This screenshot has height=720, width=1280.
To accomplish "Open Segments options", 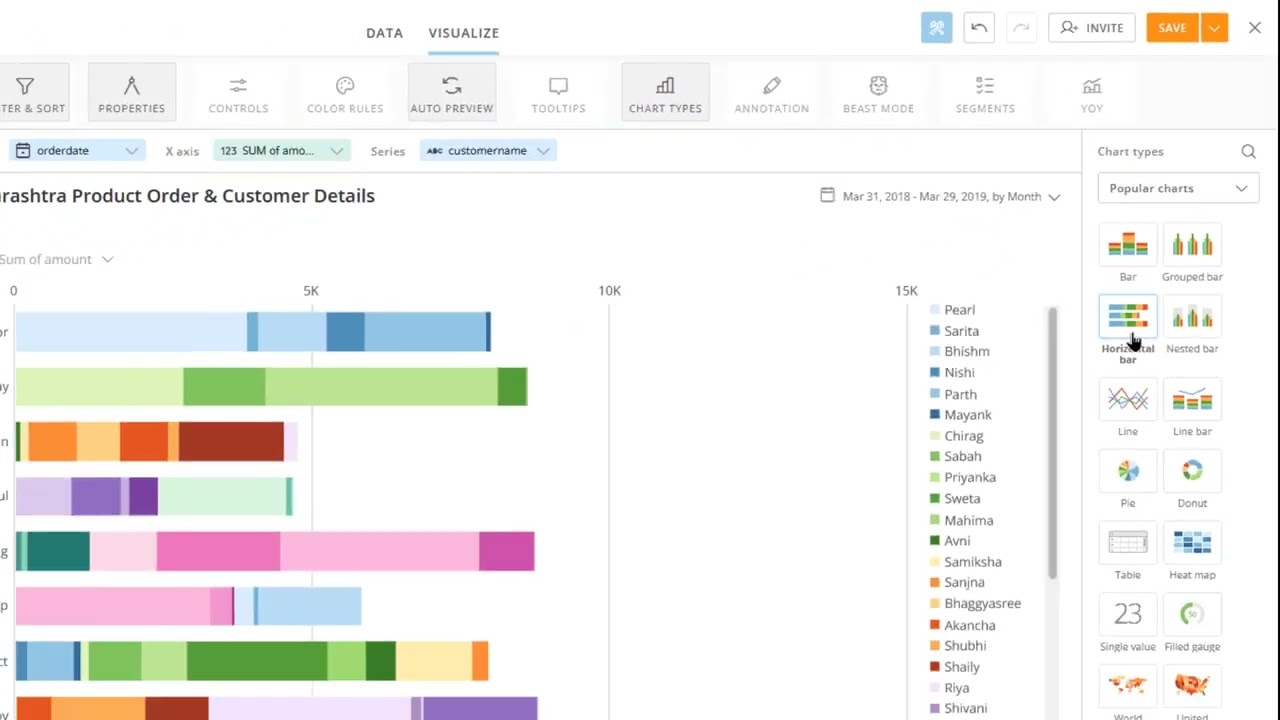I will tap(985, 93).
